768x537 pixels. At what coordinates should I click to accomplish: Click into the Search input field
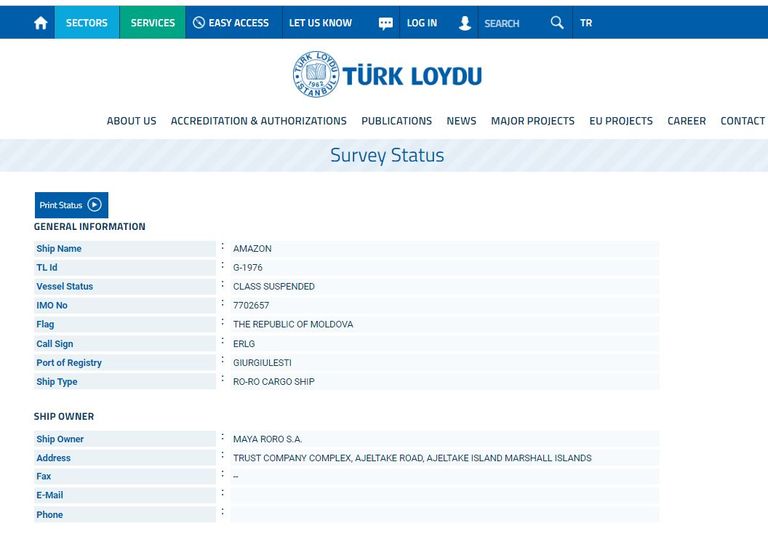[510, 23]
